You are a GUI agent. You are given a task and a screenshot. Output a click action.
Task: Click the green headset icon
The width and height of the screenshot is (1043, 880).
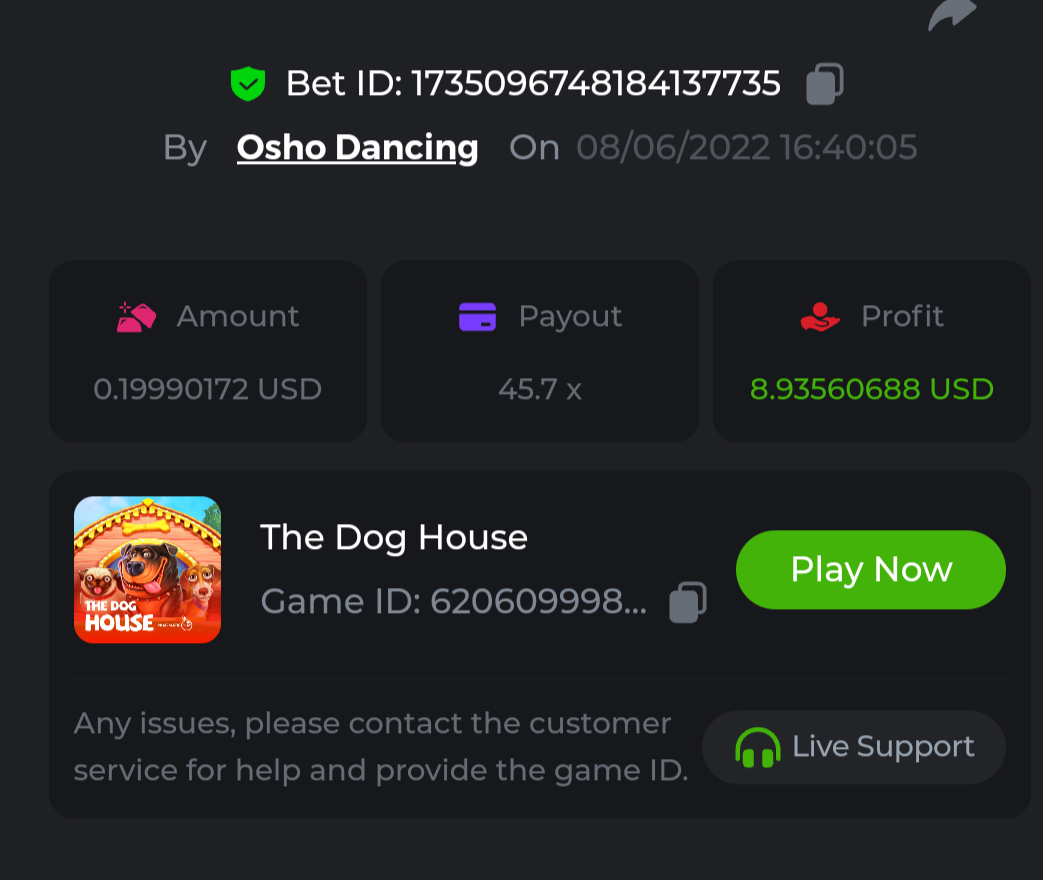click(x=757, y=747)
